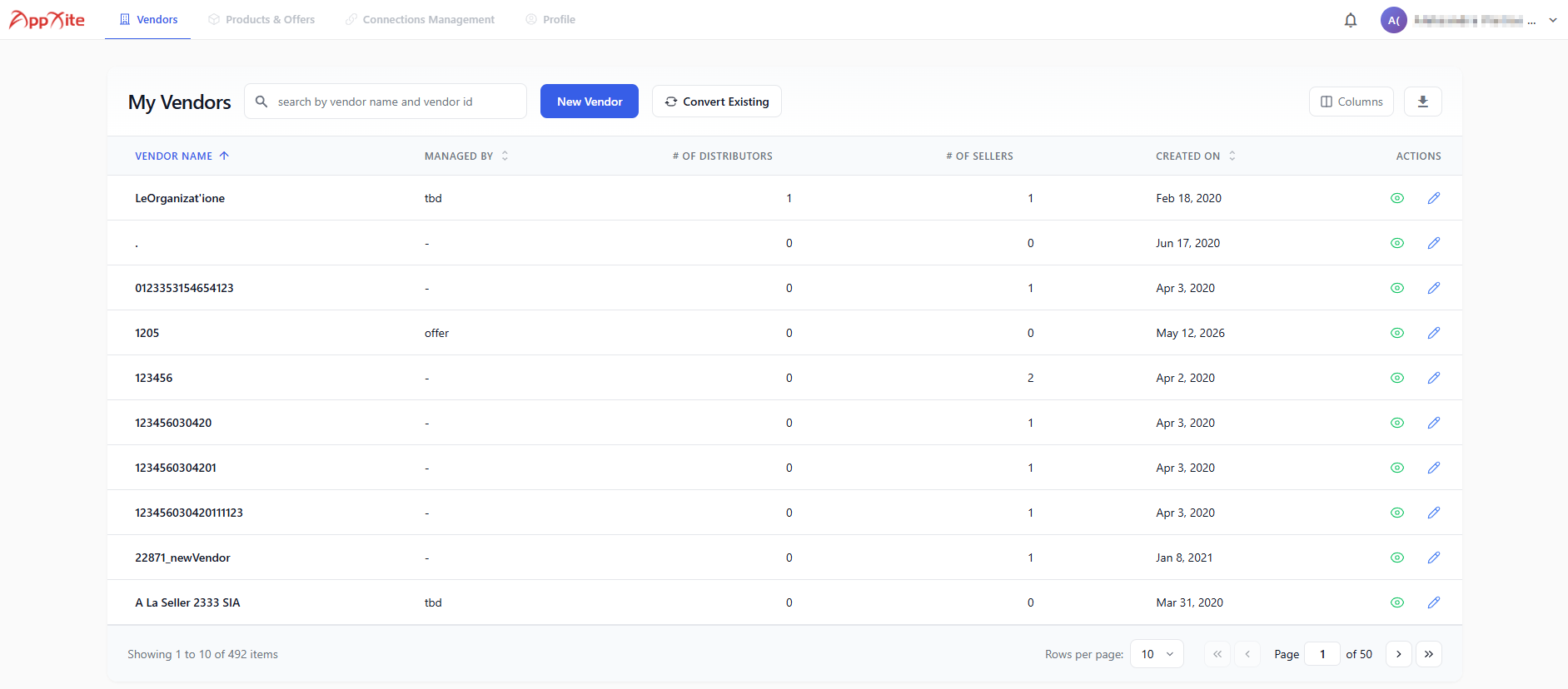Screen dimensions: 1568x689
Task: View vendor 123456030420111123
Action: click(1397, 513)
